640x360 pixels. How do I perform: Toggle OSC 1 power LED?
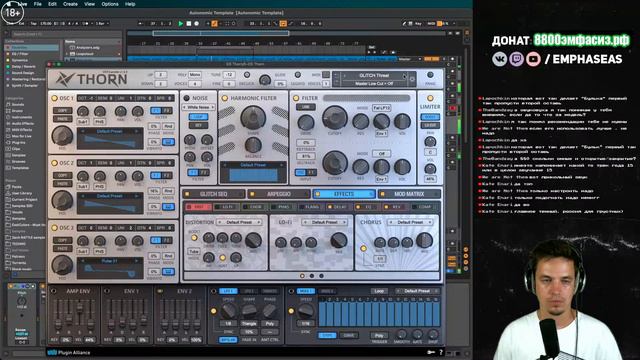54,98
